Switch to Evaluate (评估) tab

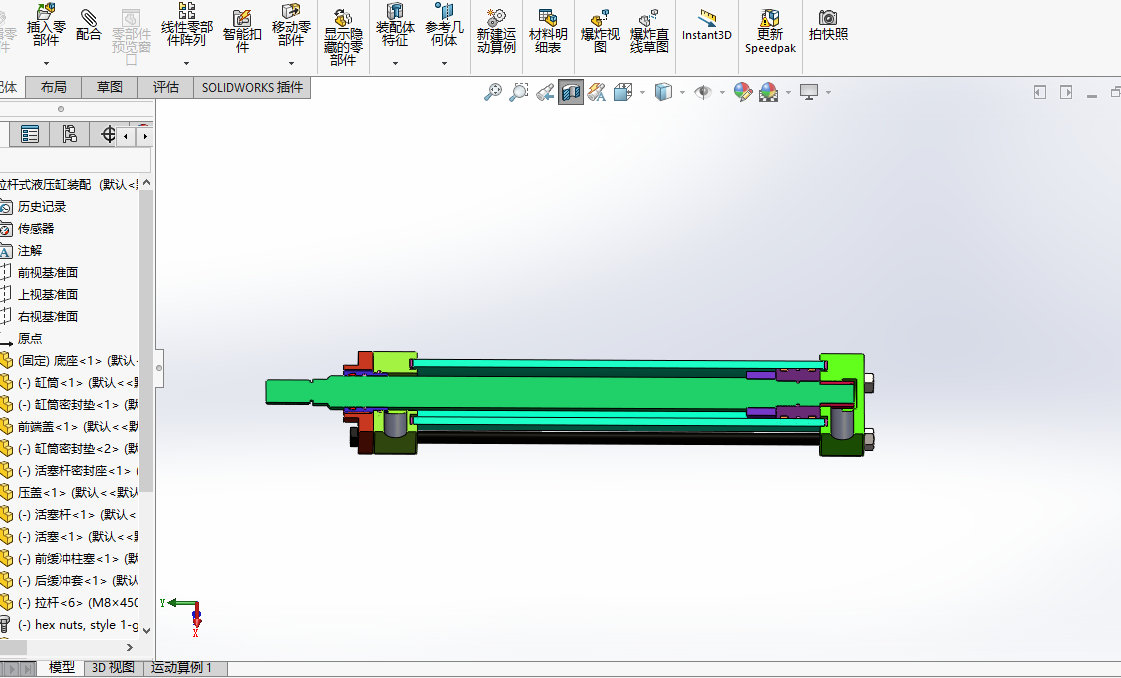[x=165, y=87]
